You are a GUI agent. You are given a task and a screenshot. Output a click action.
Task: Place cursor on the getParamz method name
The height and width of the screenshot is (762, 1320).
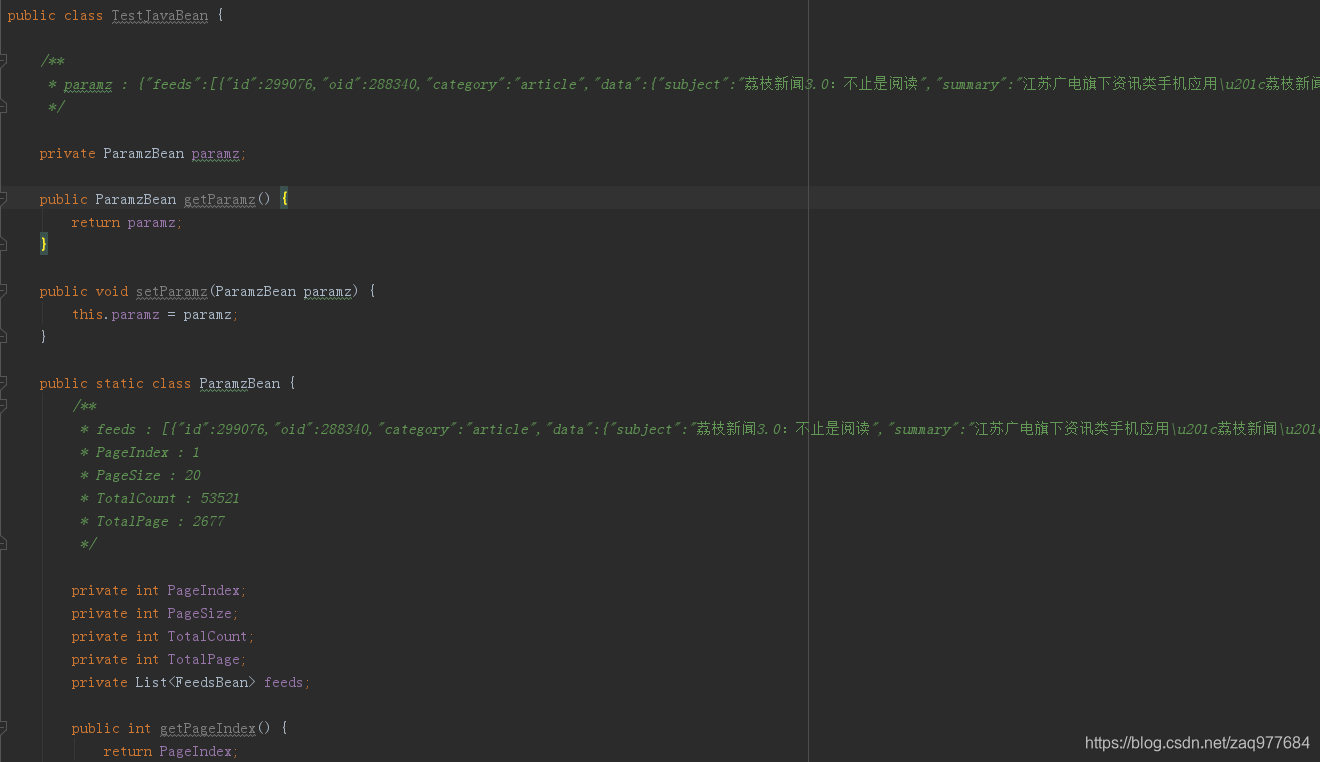pos(218,199)
